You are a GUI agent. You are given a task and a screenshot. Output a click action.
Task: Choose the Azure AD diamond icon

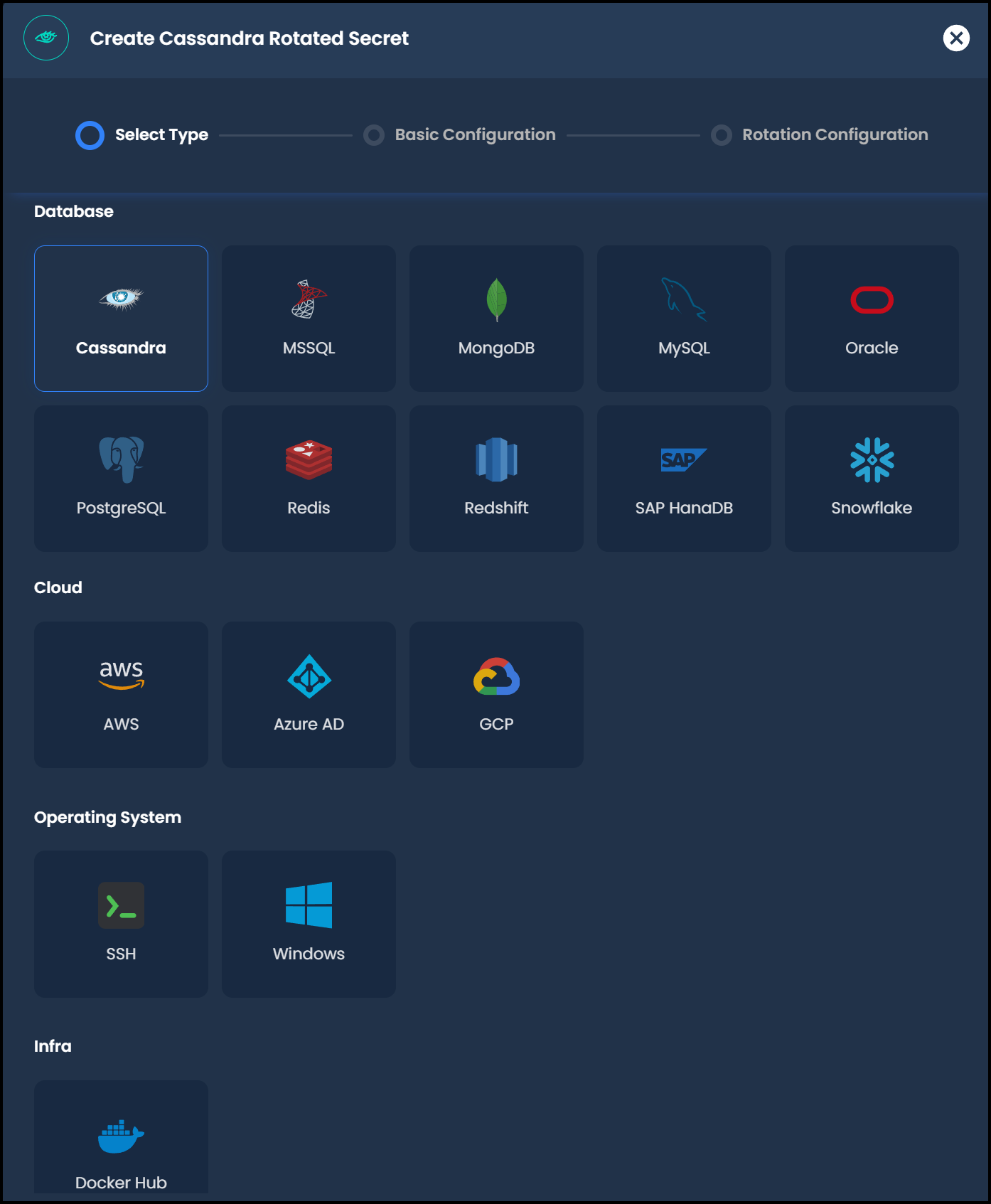(x=309, y=676)
